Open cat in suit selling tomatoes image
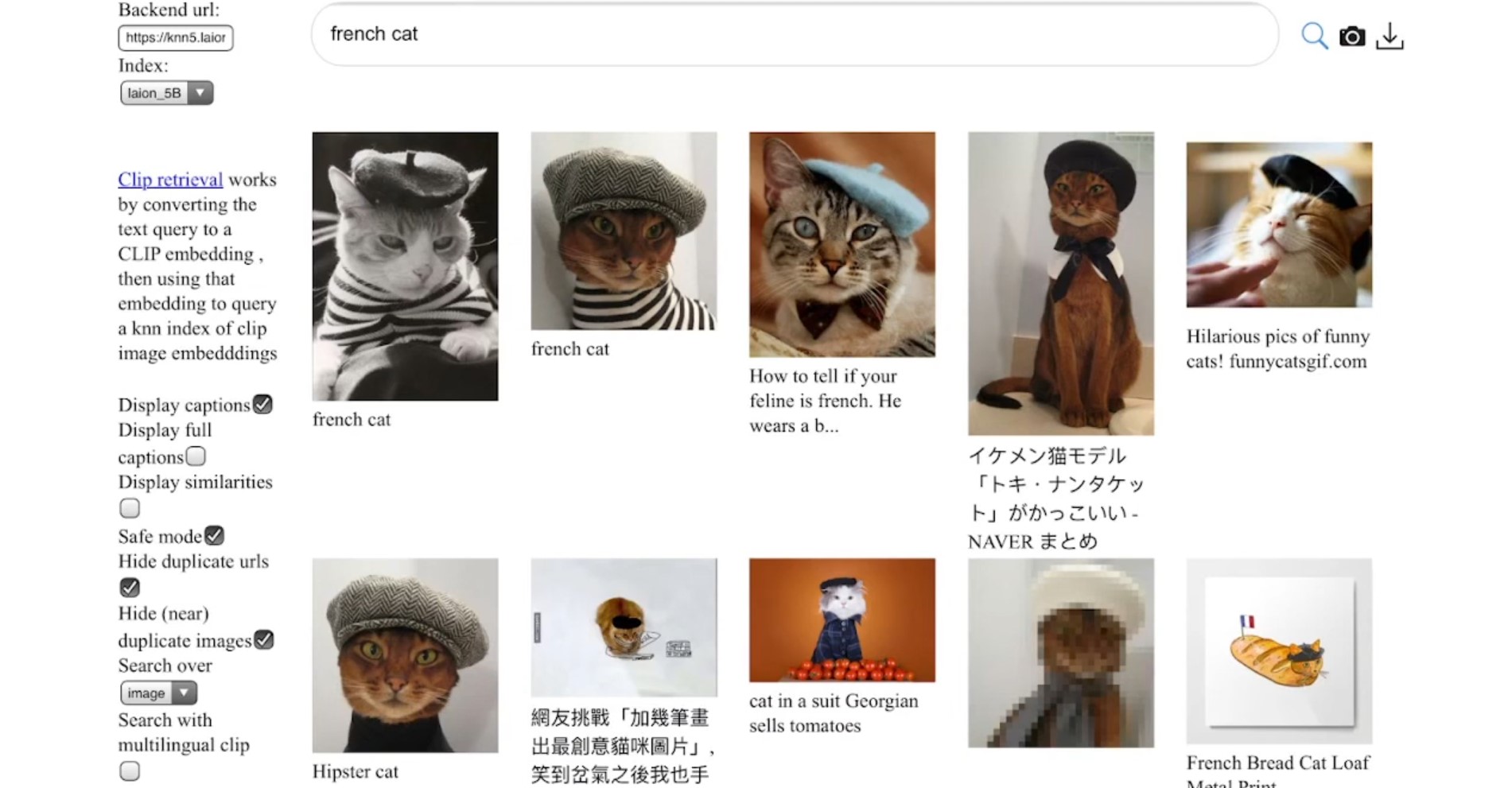Image resolution: width=1512 pixels, height=788 pixels. tap(842, 620)
